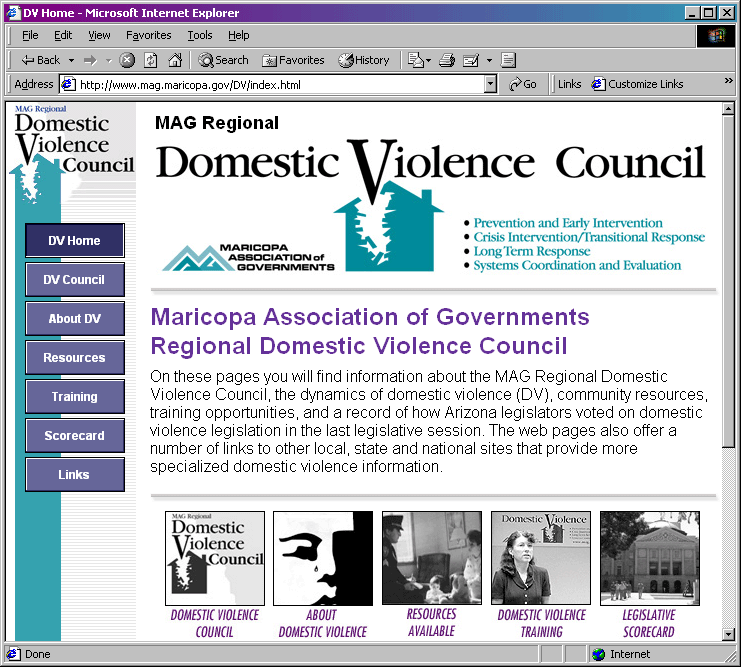Go to the browser Home icon

[175, 60]
